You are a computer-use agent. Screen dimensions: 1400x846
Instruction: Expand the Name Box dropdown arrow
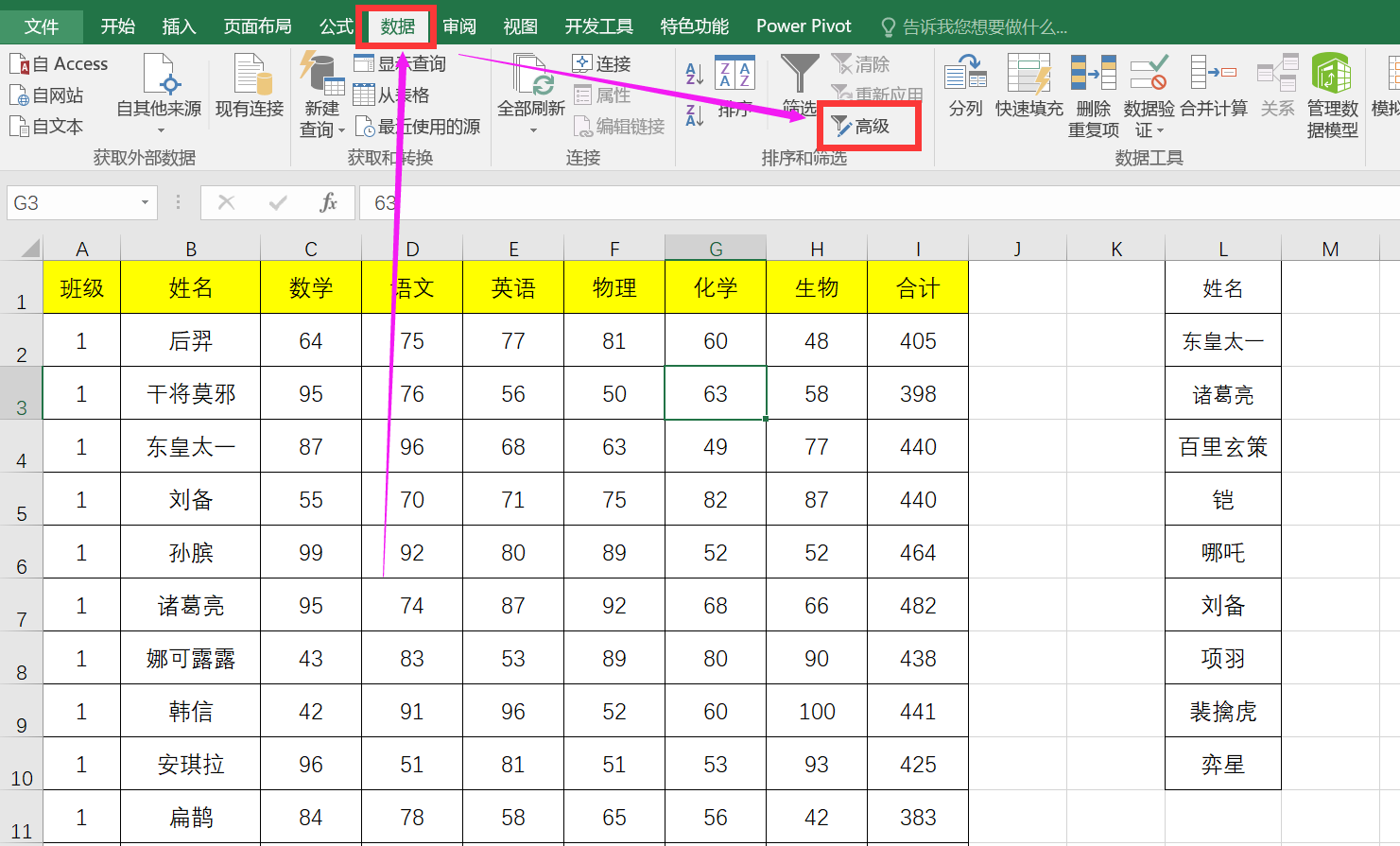(145, 203)
